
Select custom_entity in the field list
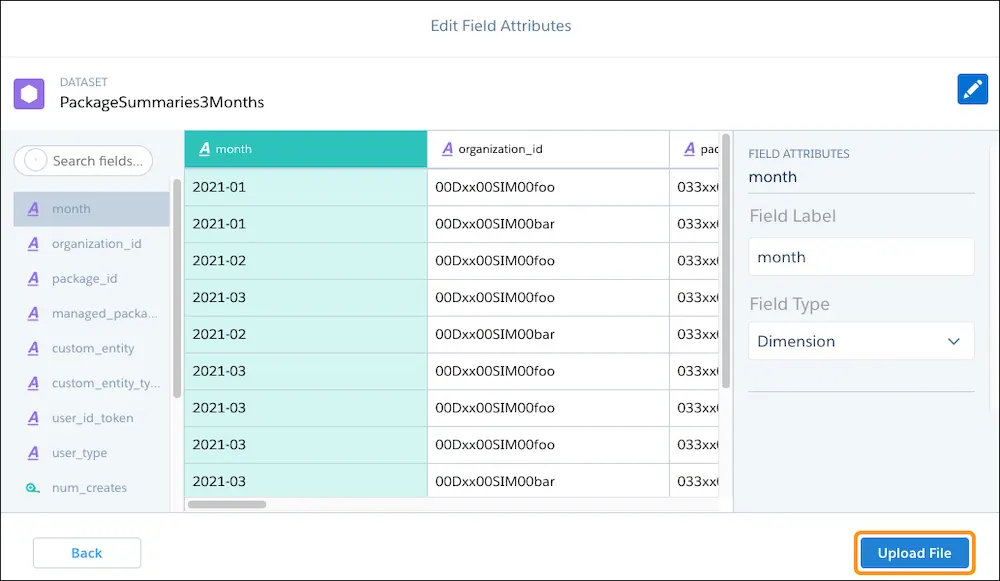click(x=91, y=348)
